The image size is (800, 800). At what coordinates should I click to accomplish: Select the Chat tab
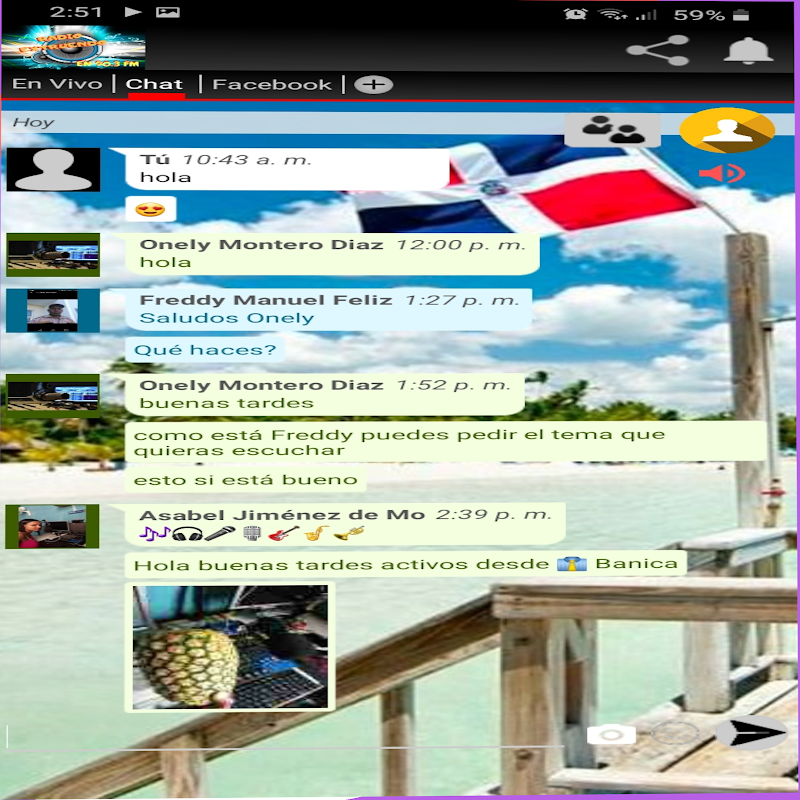click(x=154, y=84)
